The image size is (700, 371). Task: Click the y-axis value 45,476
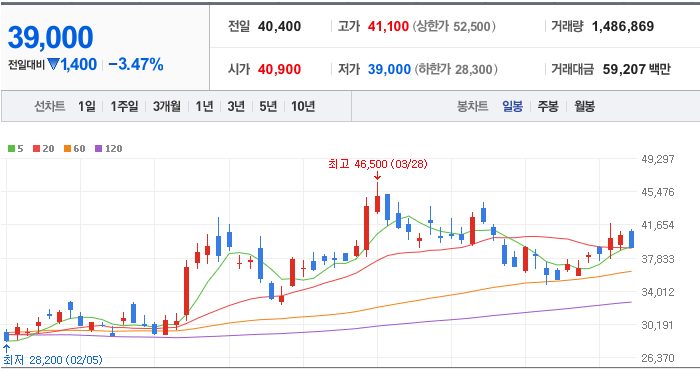[x=658, y=192]
